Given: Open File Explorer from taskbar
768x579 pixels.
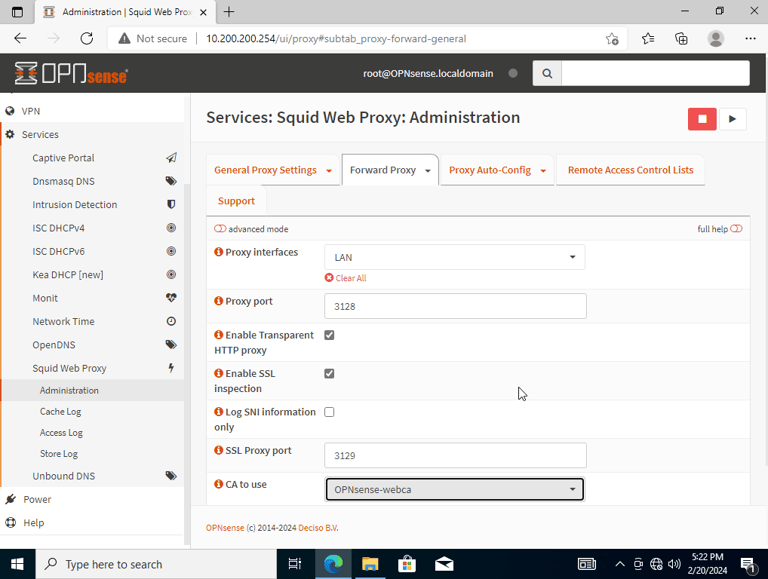Looking at the screenshot, I should coord(370,564).
